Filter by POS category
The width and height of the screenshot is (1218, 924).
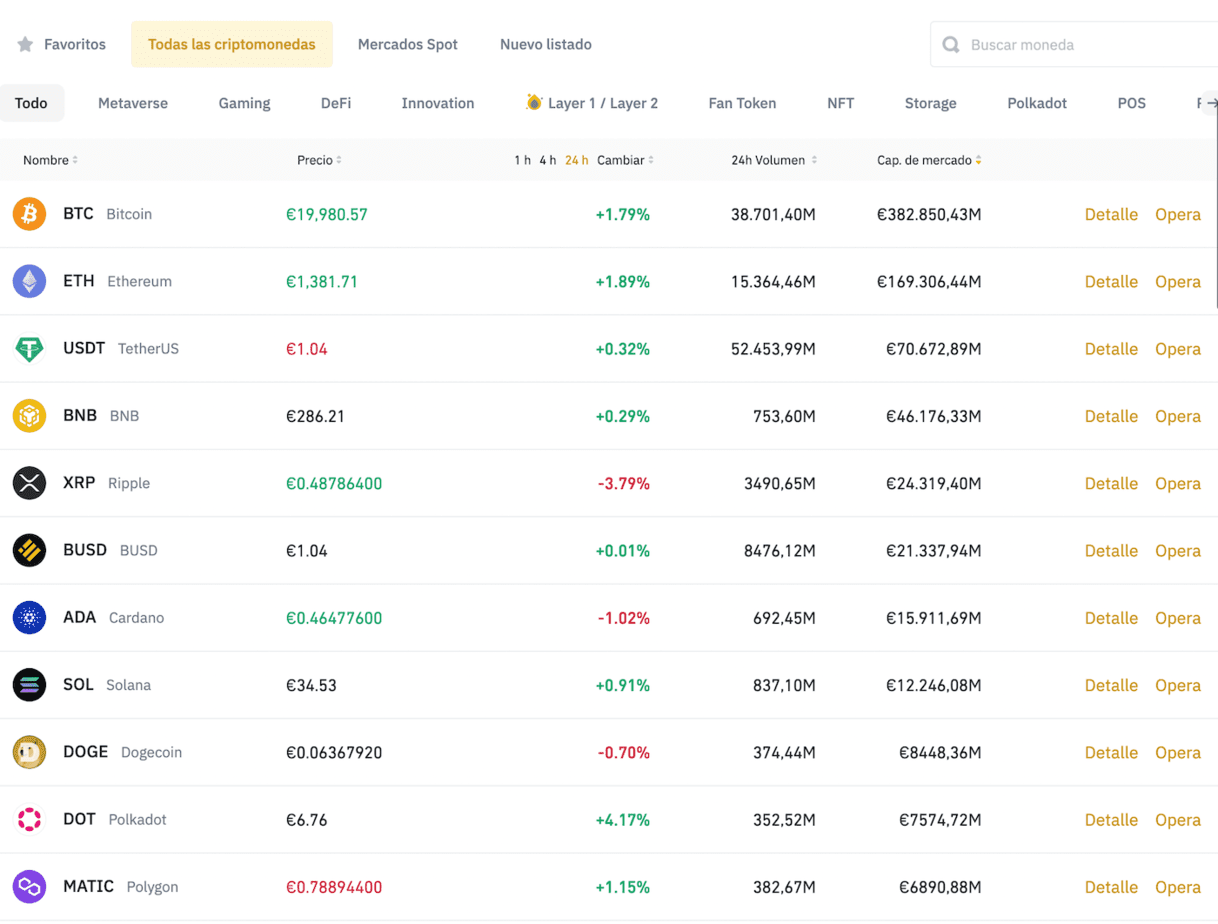click(x=1132, y=103)
